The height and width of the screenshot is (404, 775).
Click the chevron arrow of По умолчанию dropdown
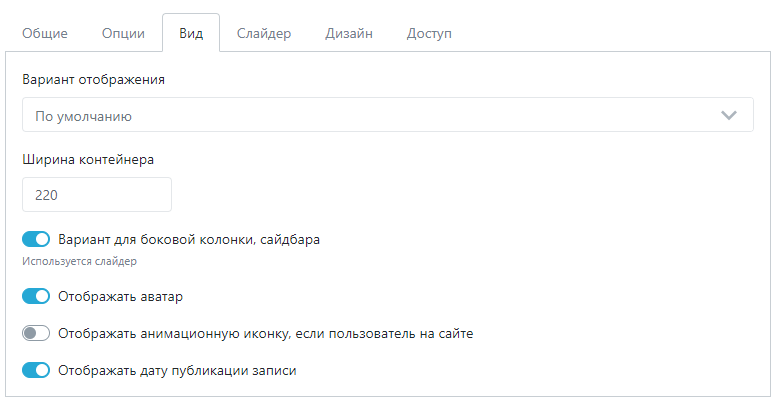pyautogui.click(x=729, y=115)
